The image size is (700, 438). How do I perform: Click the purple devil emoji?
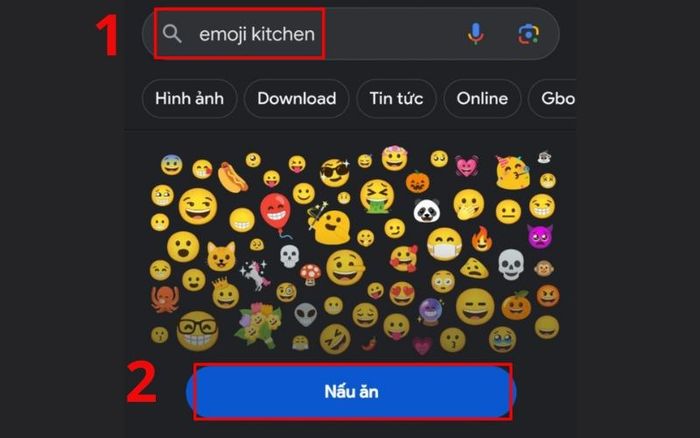pos(540,236)
